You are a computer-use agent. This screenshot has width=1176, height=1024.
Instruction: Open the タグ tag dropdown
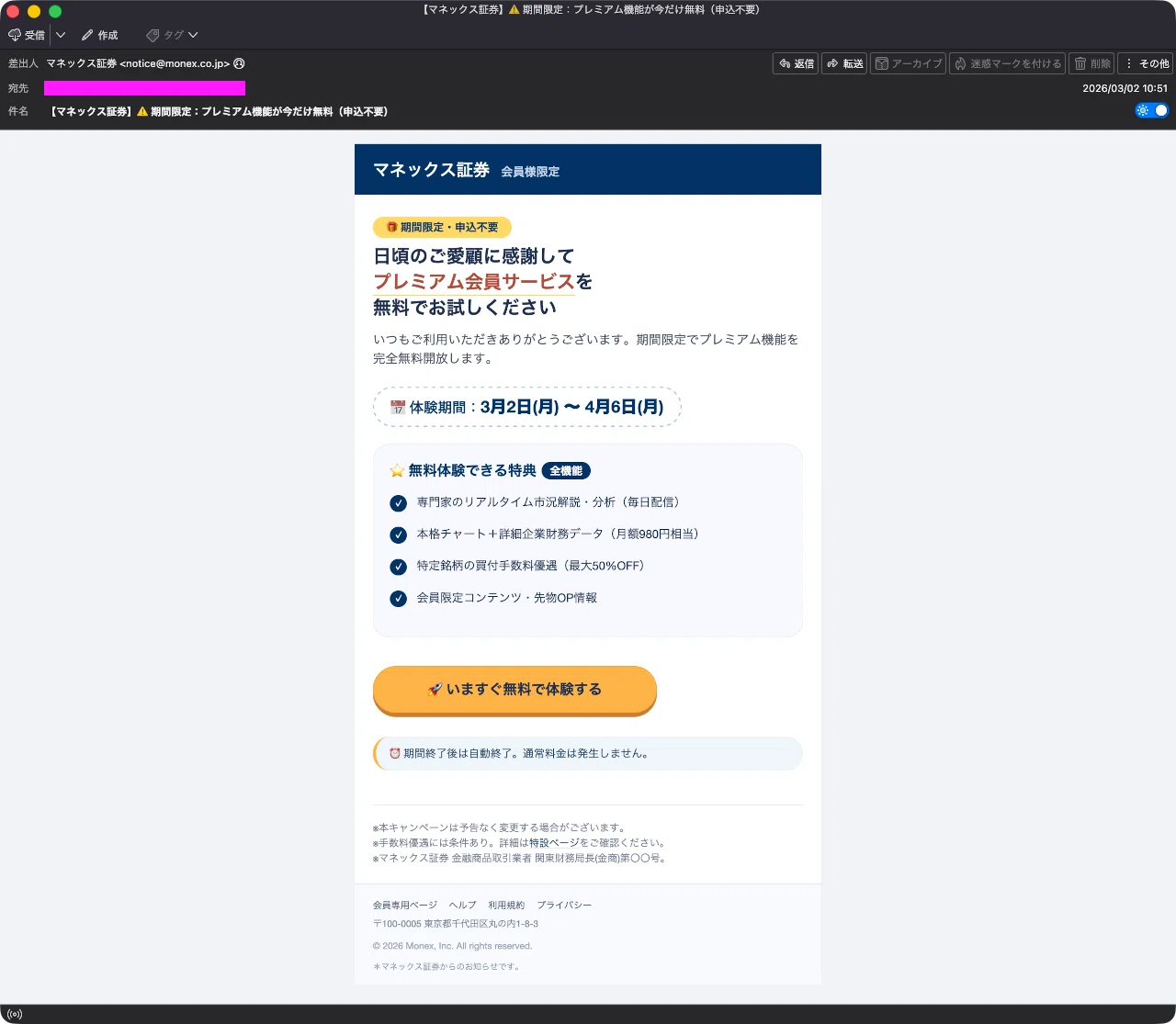pyautogui.click(x=172, y=35)
